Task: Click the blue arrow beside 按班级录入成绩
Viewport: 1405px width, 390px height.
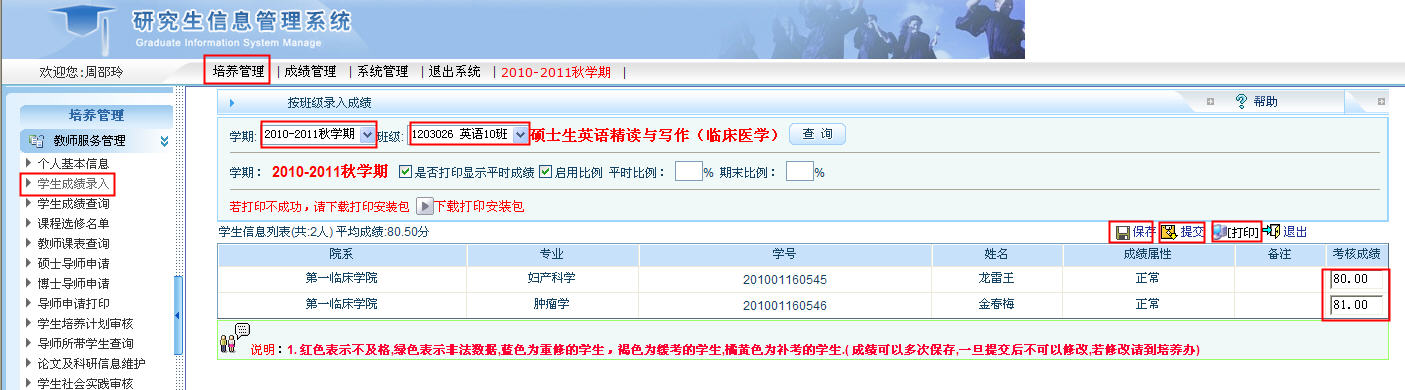Action: (232, 102)
